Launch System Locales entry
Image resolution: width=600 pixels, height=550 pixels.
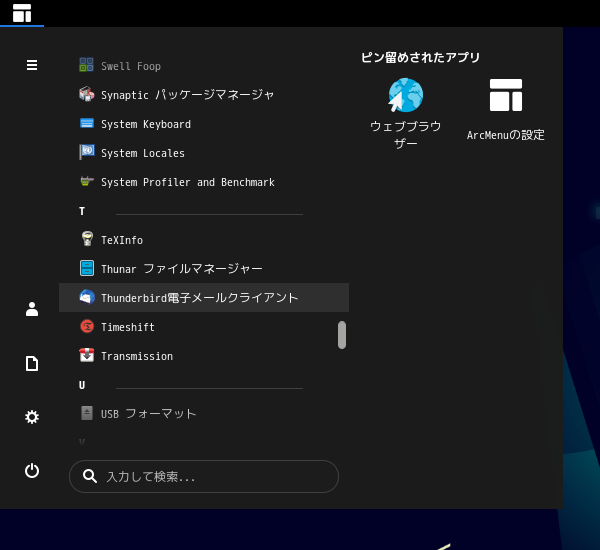204,153
